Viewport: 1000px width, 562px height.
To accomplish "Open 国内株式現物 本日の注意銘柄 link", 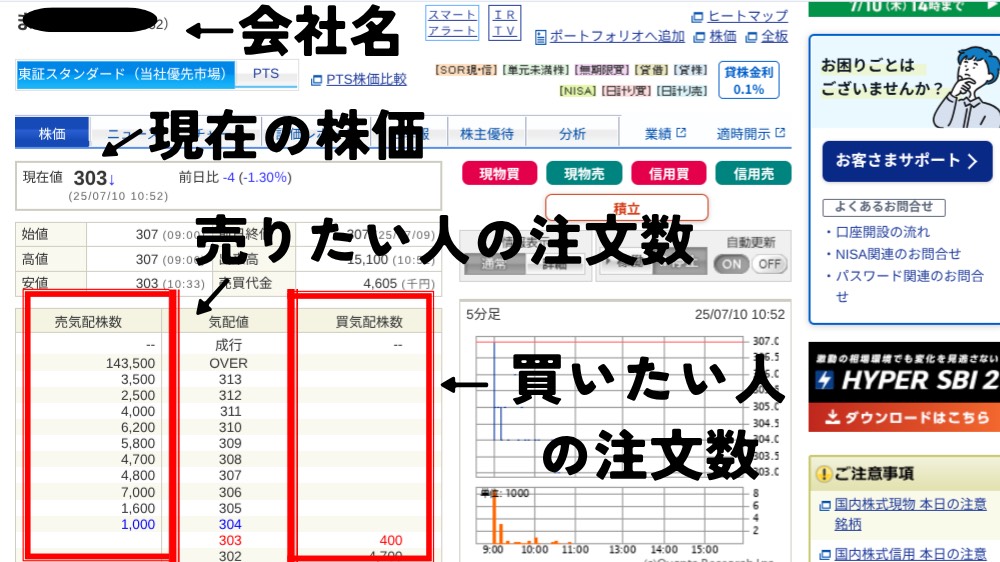I will [x=911, y=514].
